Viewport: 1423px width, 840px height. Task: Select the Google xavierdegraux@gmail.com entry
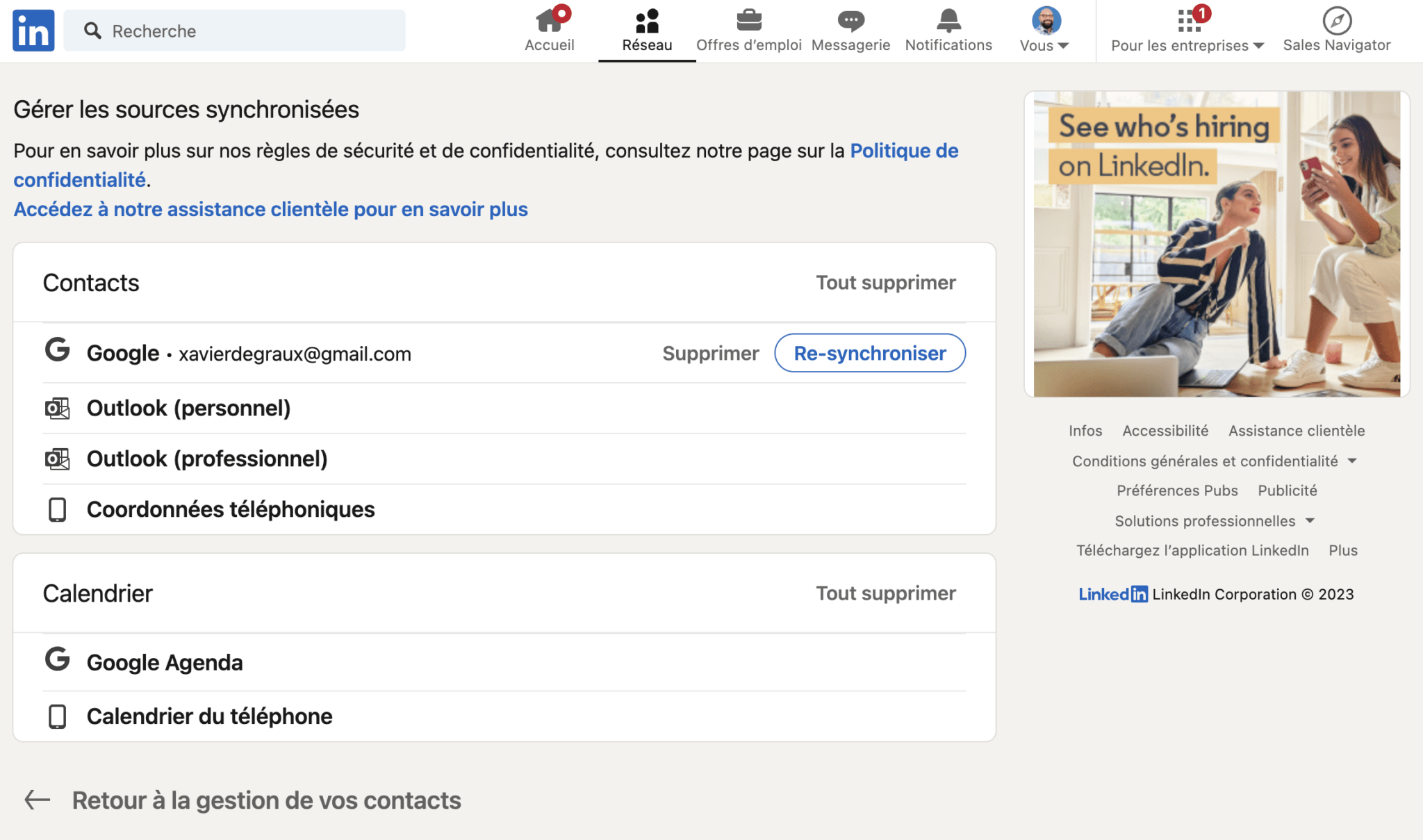coord(249,353)
